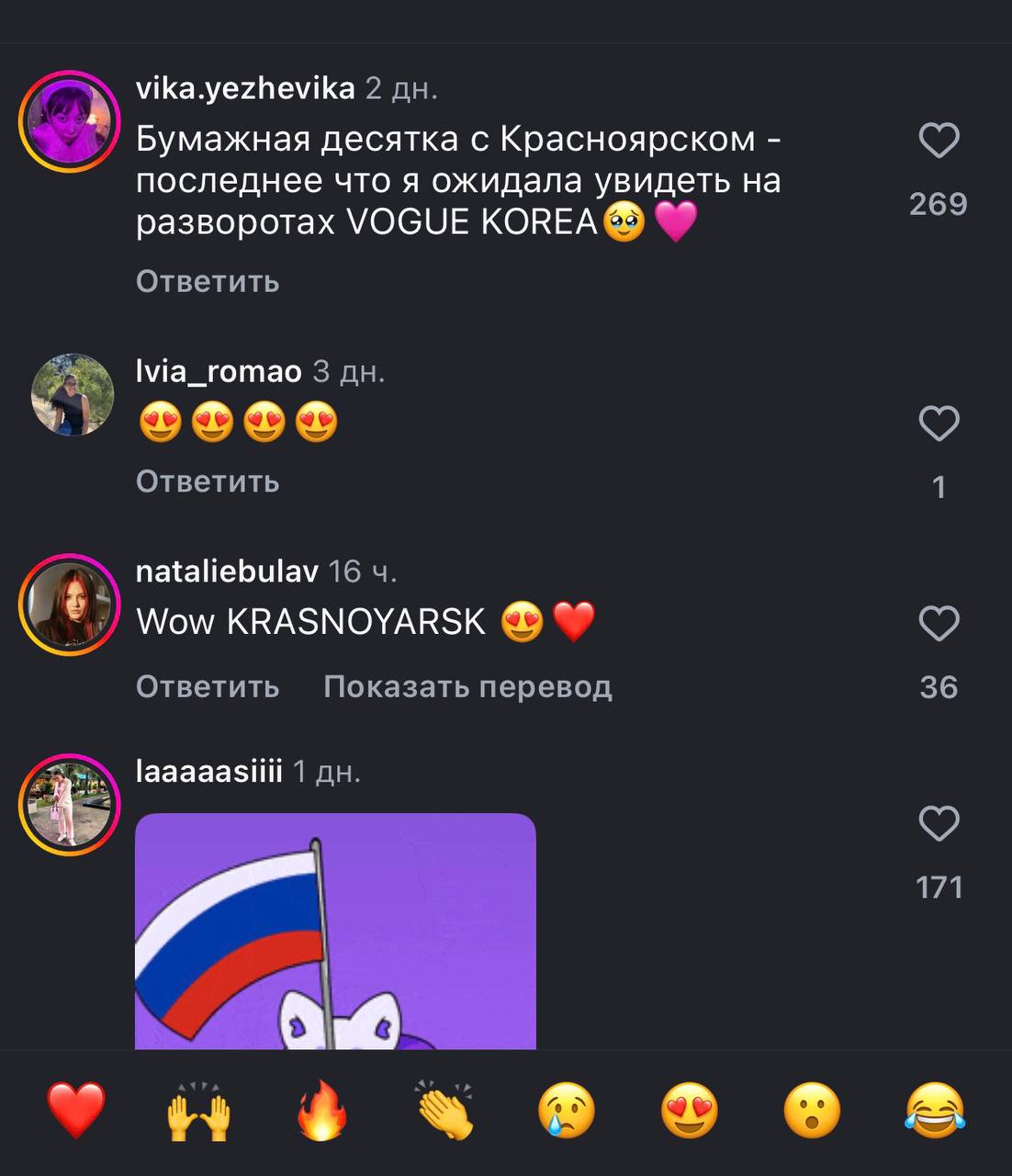Open laaaaasiiii username link
Screen dimensions: 1012x1176
point(209,771)
